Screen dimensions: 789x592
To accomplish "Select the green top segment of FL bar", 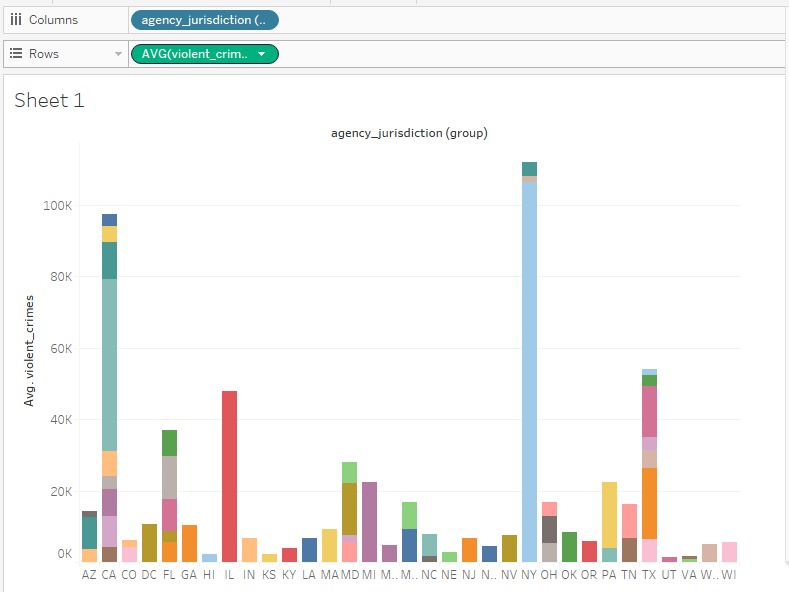I will 169,443.
